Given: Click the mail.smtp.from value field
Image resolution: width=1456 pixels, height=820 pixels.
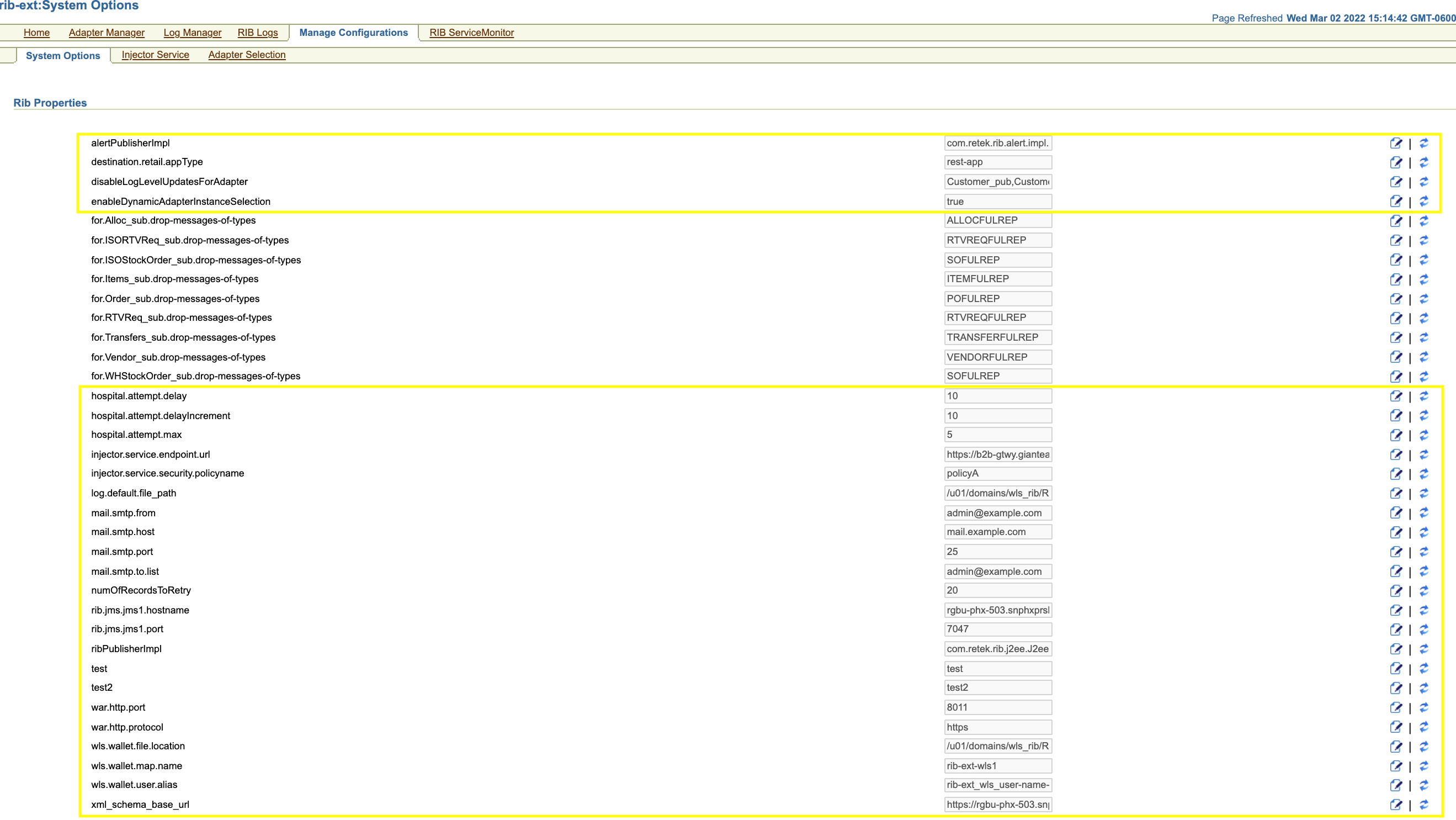Looking at the screenshot, I should point(997,513).
